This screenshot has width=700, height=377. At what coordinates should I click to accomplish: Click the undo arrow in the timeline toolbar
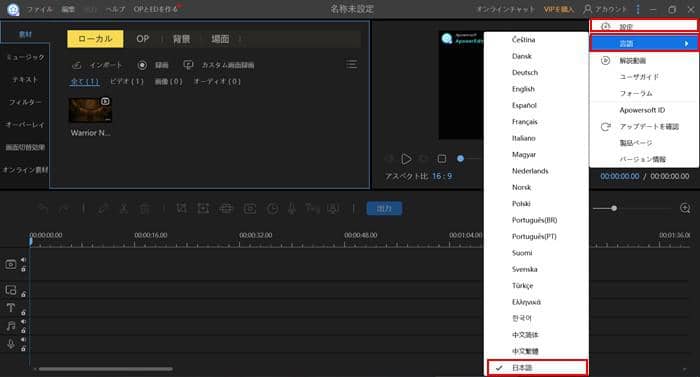pos(43,208)
